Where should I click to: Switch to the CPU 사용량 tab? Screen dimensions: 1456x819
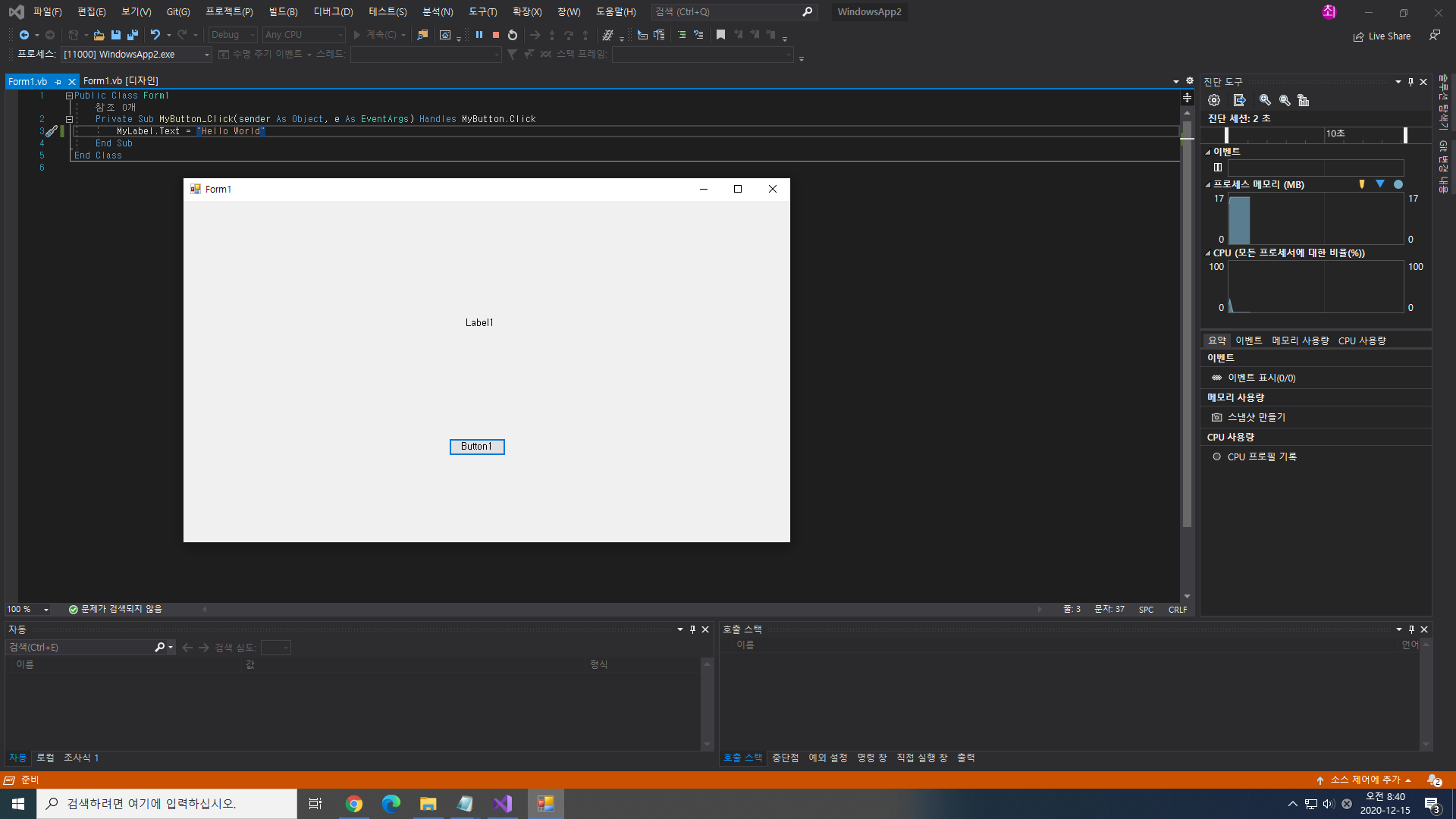1362,340
